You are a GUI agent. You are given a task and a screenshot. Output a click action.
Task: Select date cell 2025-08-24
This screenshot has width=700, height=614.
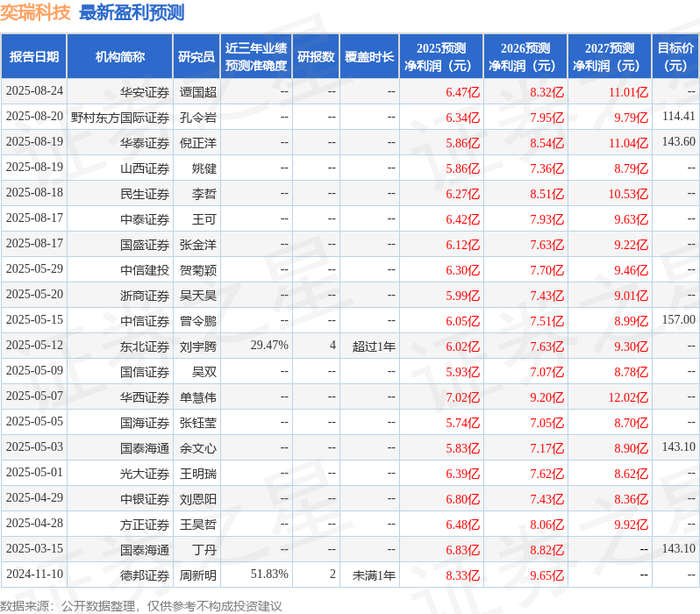click(x=34, y=91)
